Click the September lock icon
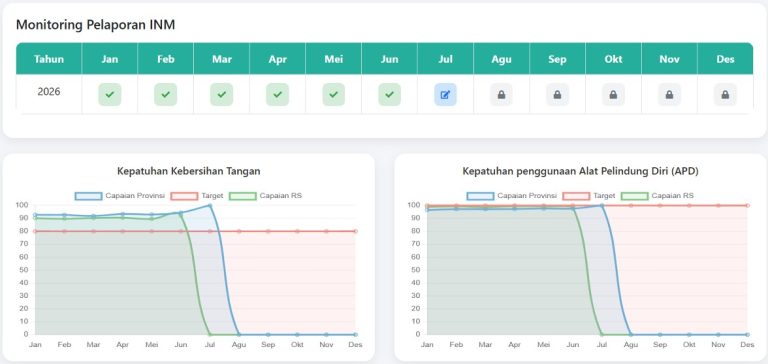 (557, 95)
